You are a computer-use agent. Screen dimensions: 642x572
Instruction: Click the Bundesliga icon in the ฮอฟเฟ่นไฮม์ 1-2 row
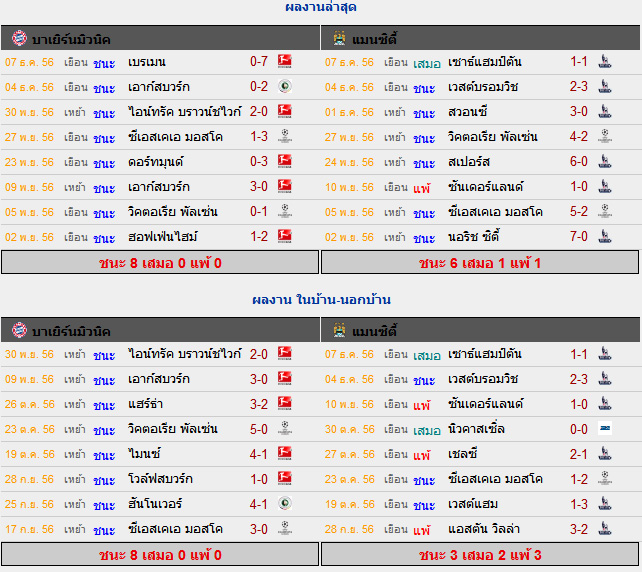285,236
